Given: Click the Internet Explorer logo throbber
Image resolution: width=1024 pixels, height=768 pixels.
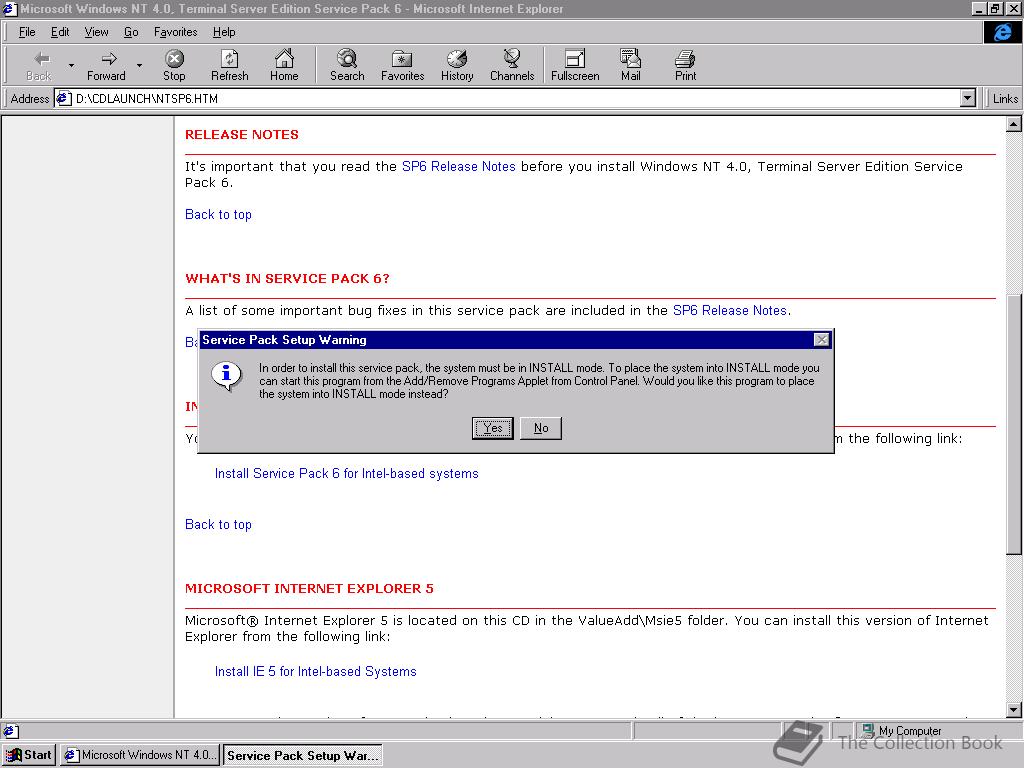Looking at the screenshot, I should pos(1002,32).
